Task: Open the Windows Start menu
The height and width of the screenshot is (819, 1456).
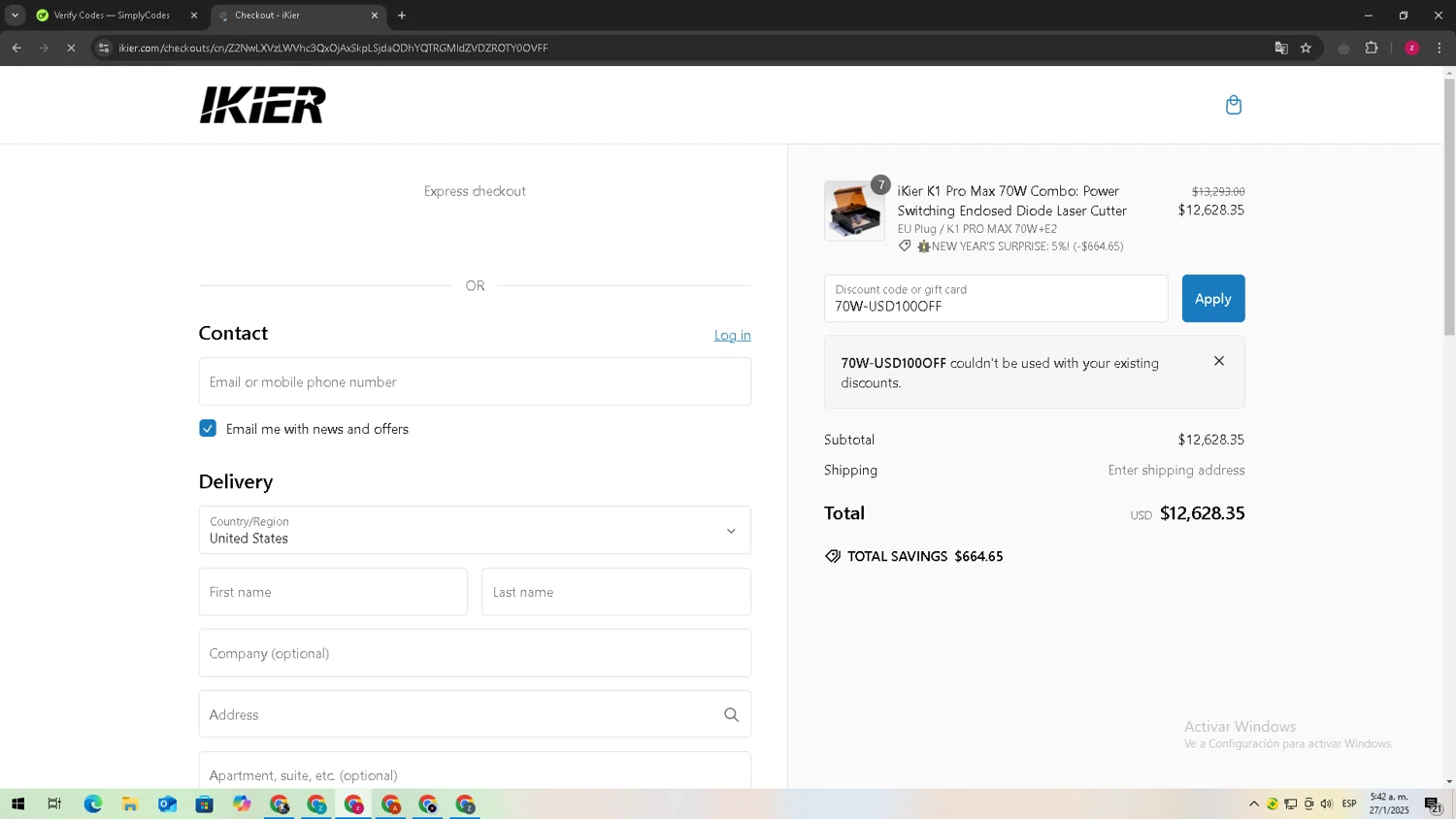Action: coord(17,804)
